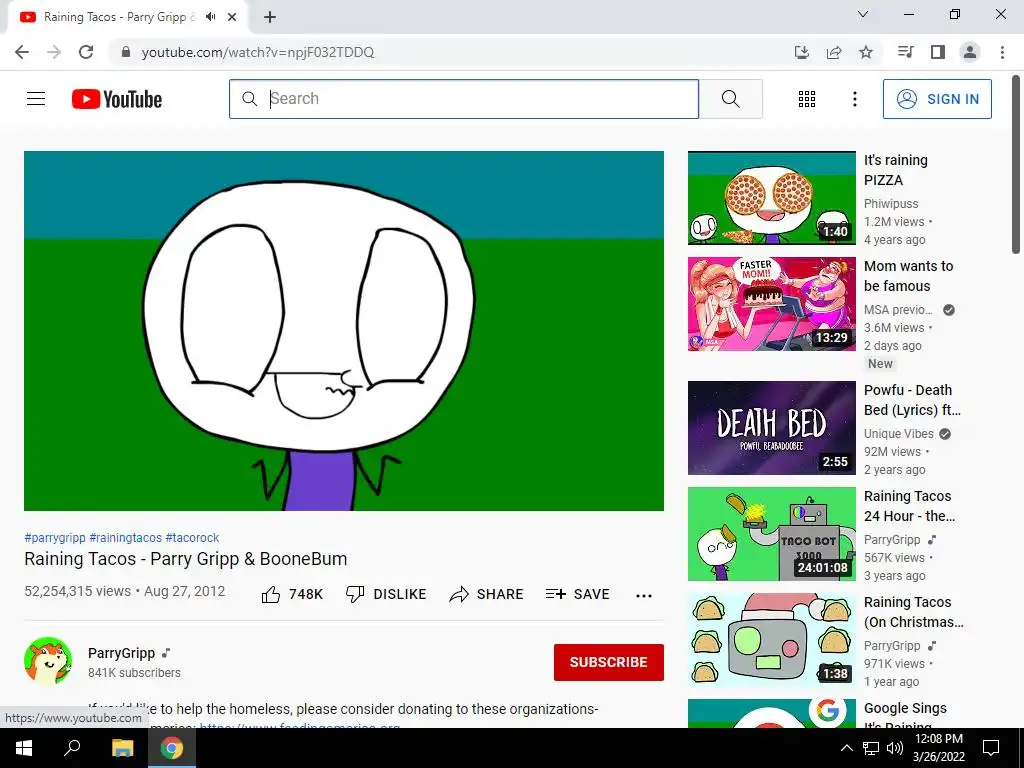Click the address bar URL
The width and height of the screenshot is (1024, 768).
(257, 52)
